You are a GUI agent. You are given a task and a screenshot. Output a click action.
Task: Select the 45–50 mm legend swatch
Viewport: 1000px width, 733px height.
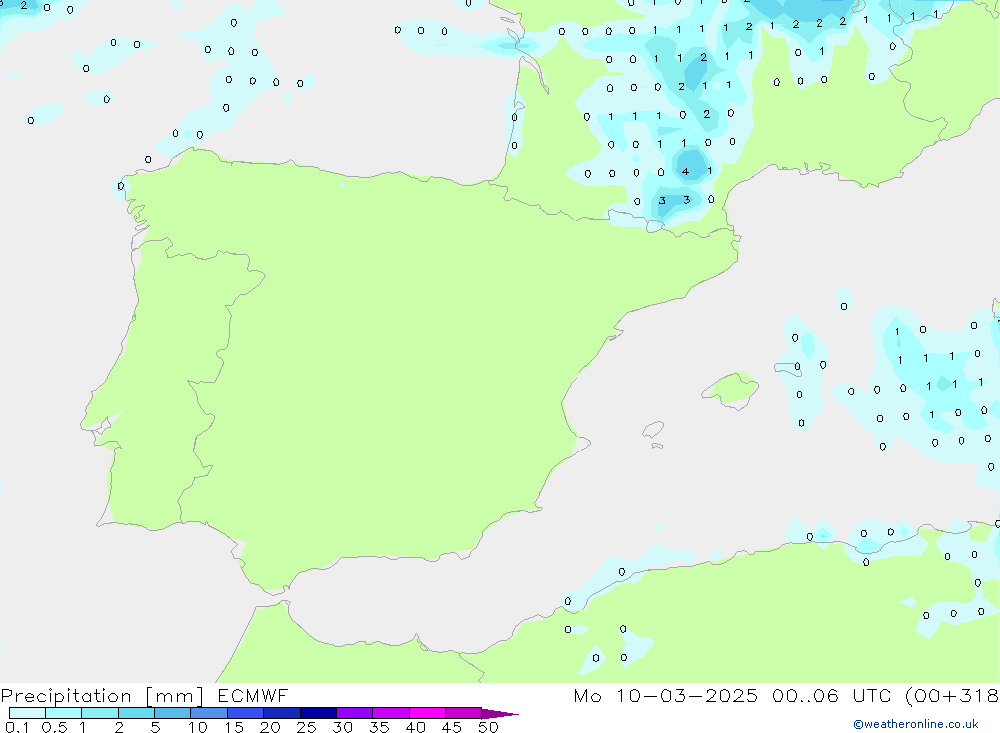pyautogui.click(x=464, y=713)
